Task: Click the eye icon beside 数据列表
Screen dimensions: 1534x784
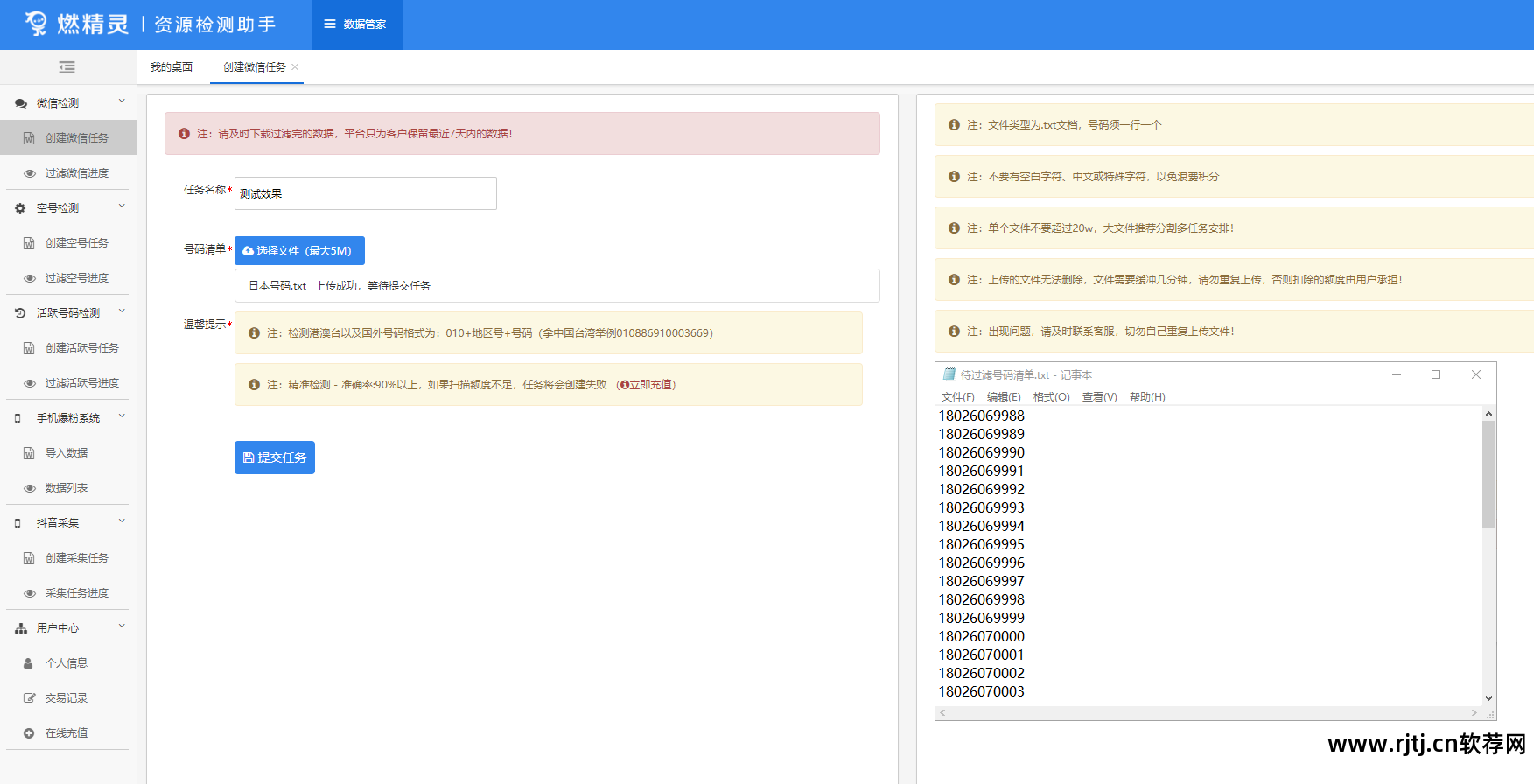Action: (29, 488)
